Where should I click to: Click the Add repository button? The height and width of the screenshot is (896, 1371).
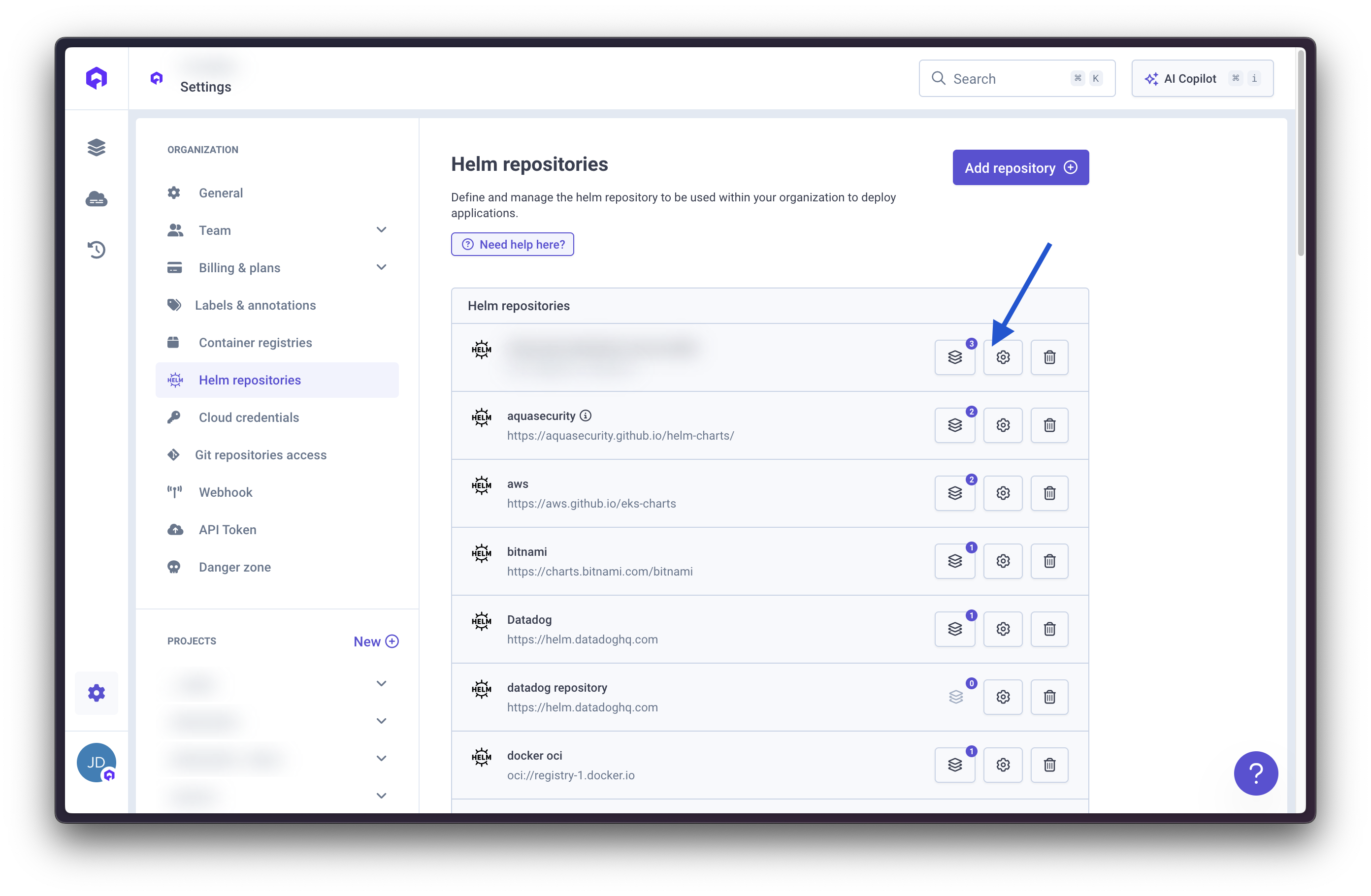1020,167
